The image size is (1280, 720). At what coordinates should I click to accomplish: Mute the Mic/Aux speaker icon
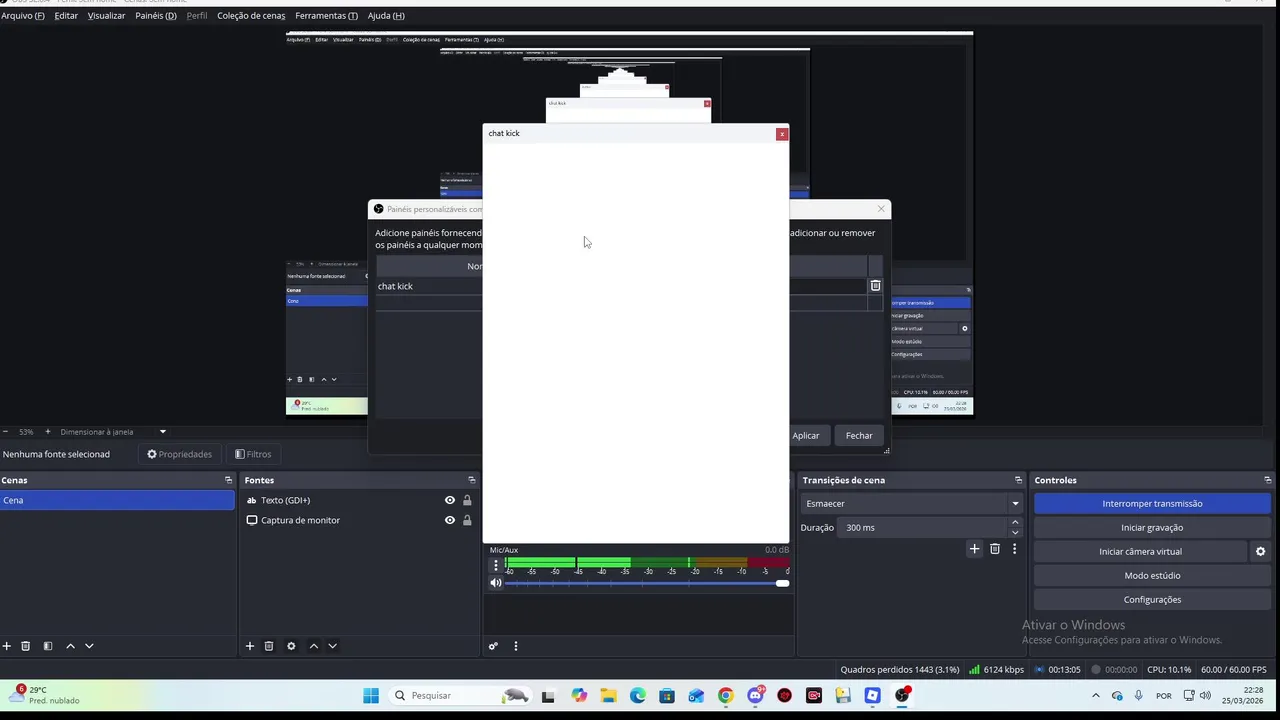pos(496,583)
